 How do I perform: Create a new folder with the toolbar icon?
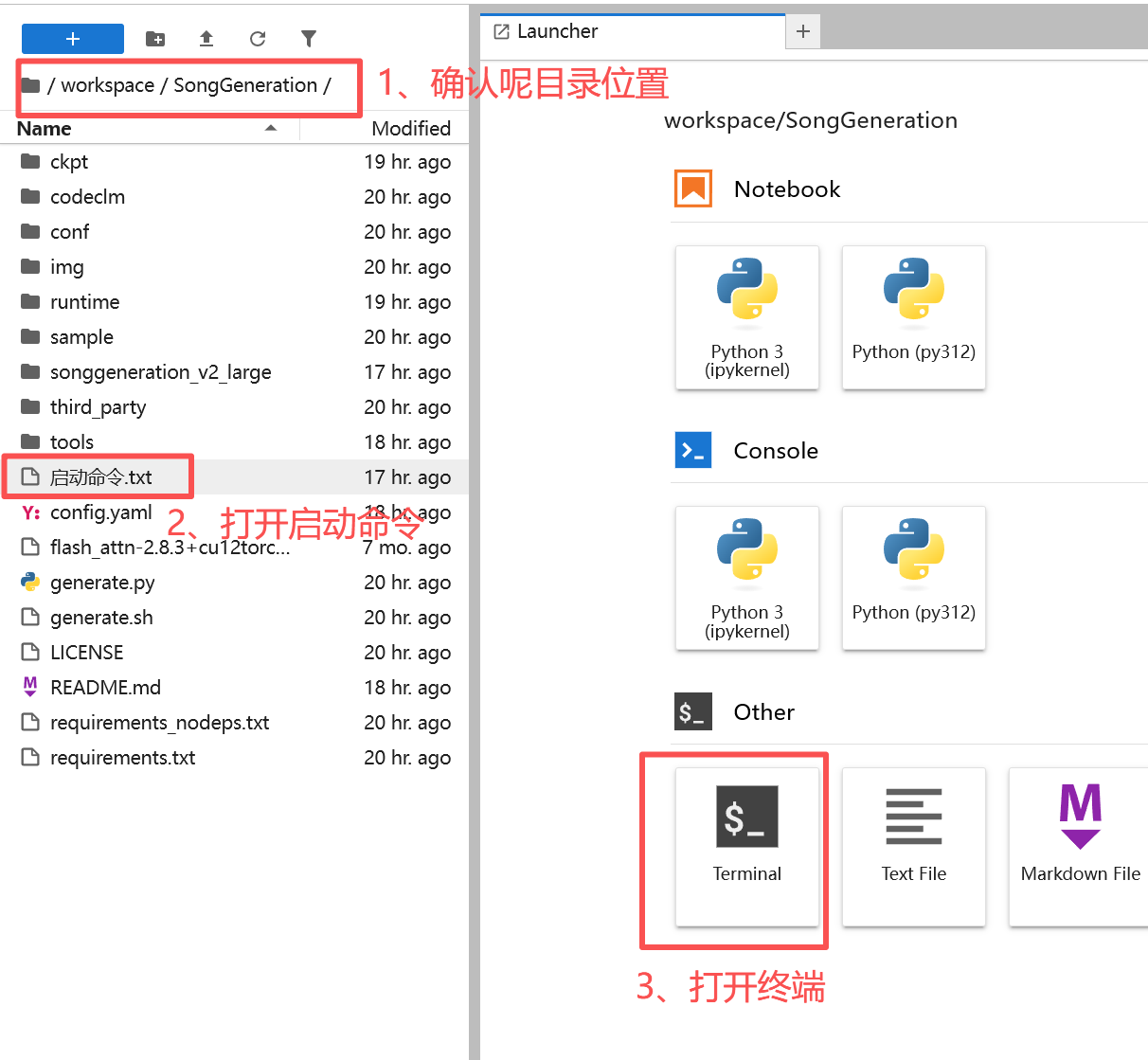[x=155, y=39]
